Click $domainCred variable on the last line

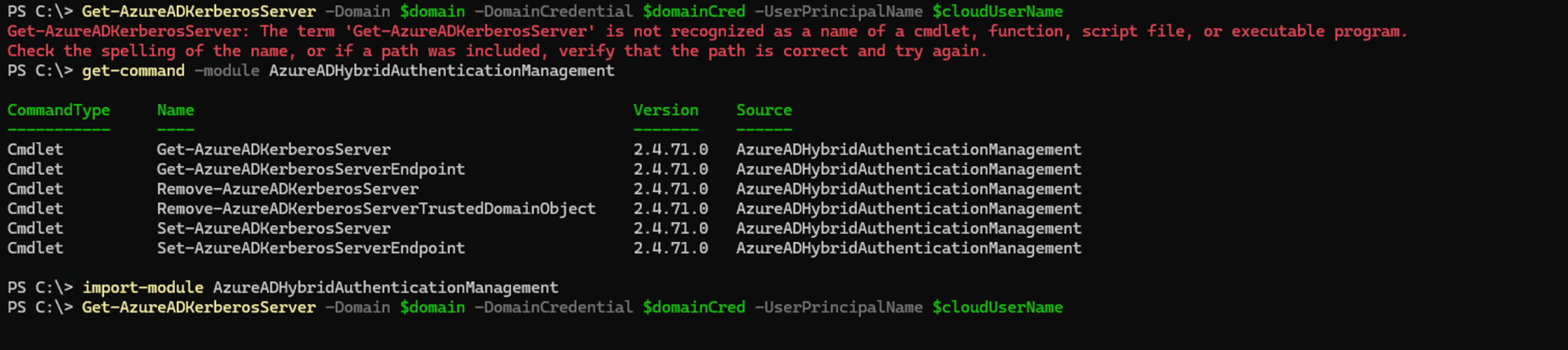(693, 307)
